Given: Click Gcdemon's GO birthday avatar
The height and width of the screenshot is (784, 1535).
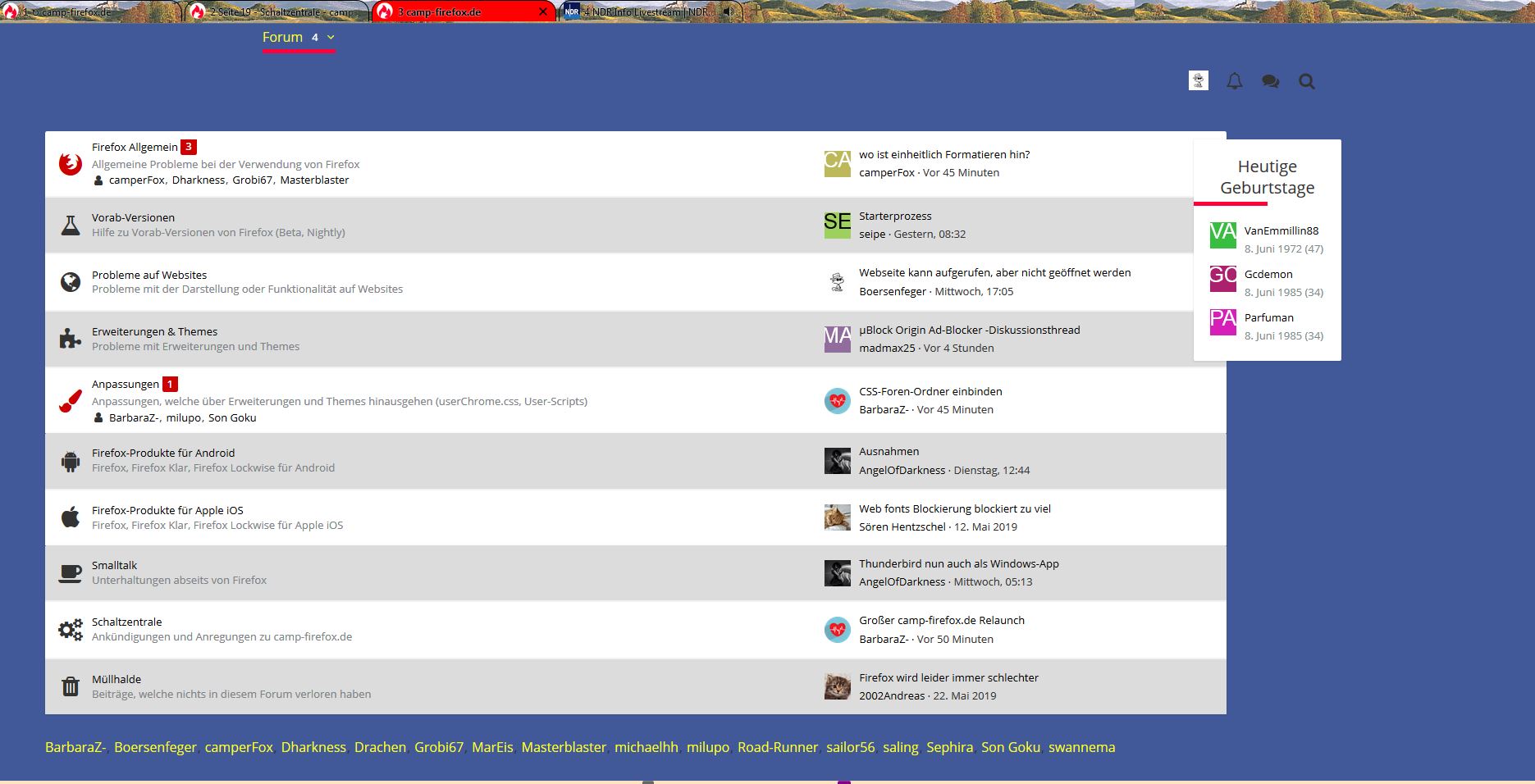Looking at the screenshot, I should click(1223, 279).
